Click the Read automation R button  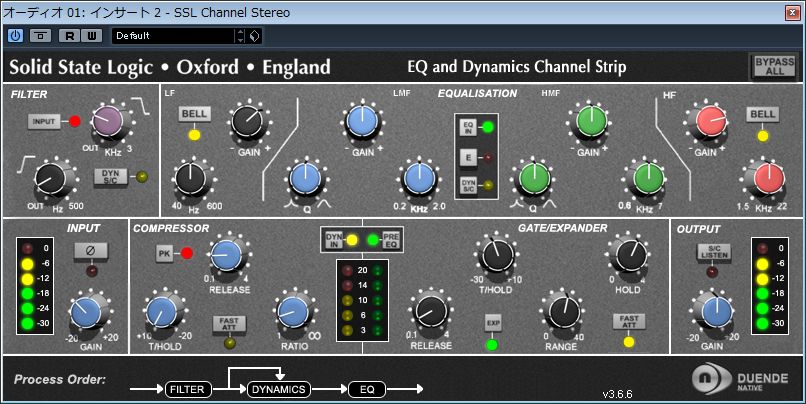tap(69, 35)
